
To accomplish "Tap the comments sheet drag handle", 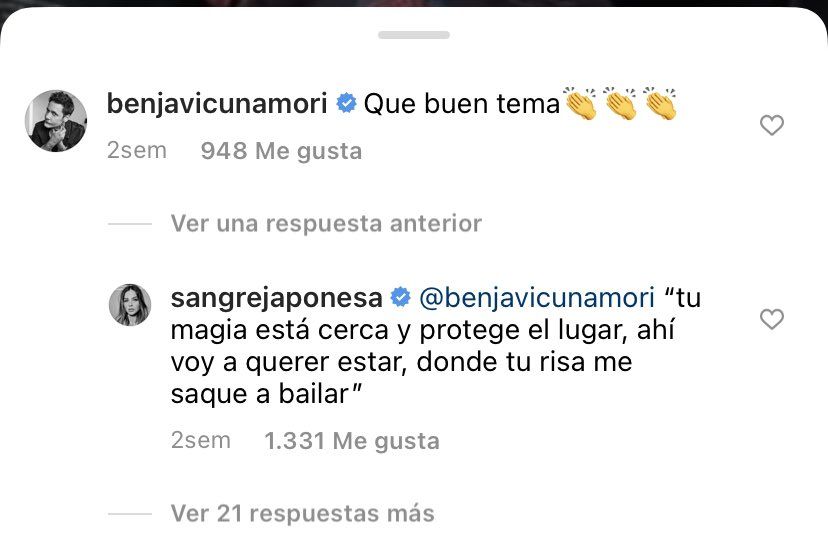I will point(414,35).
